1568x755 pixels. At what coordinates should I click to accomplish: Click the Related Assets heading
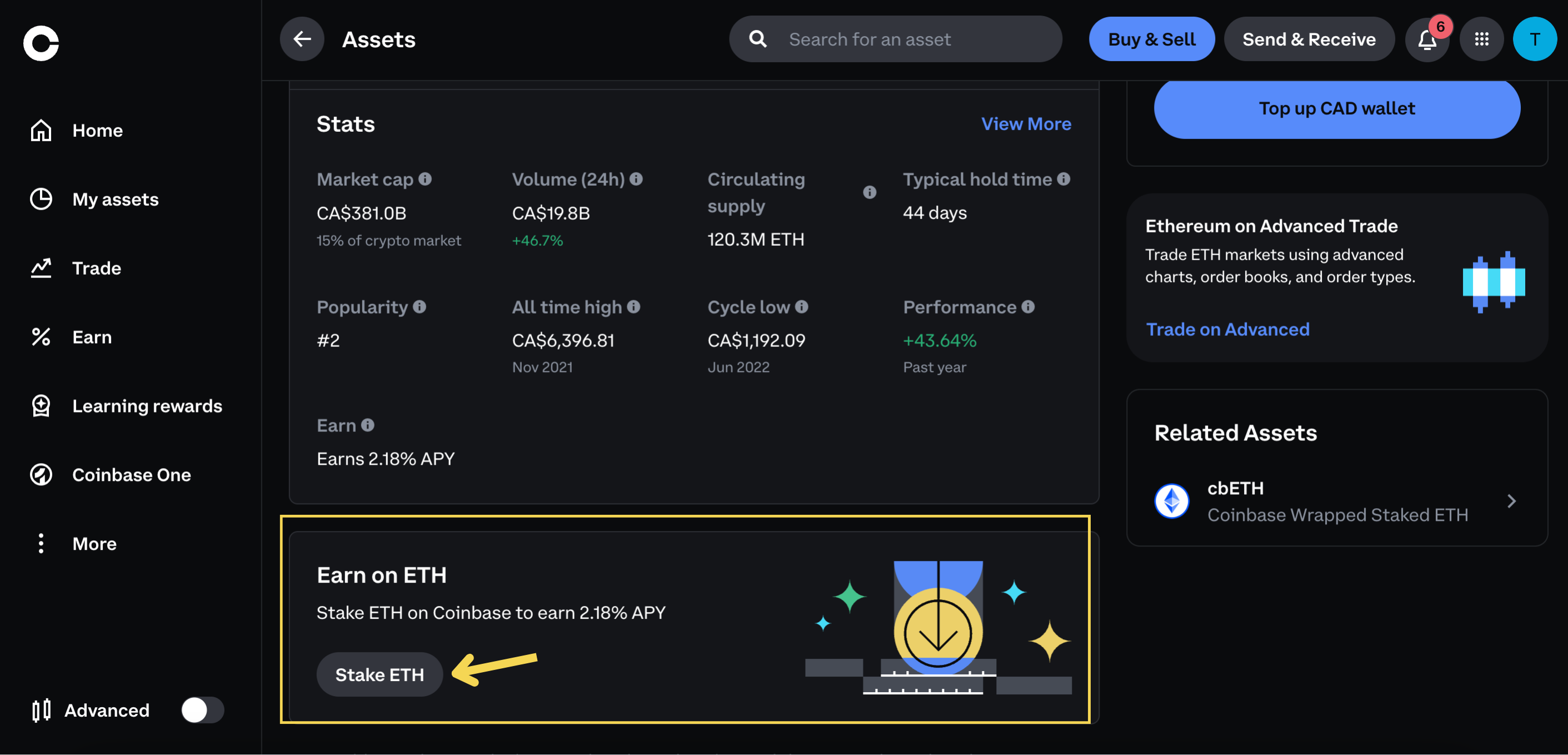(1235, 433)
